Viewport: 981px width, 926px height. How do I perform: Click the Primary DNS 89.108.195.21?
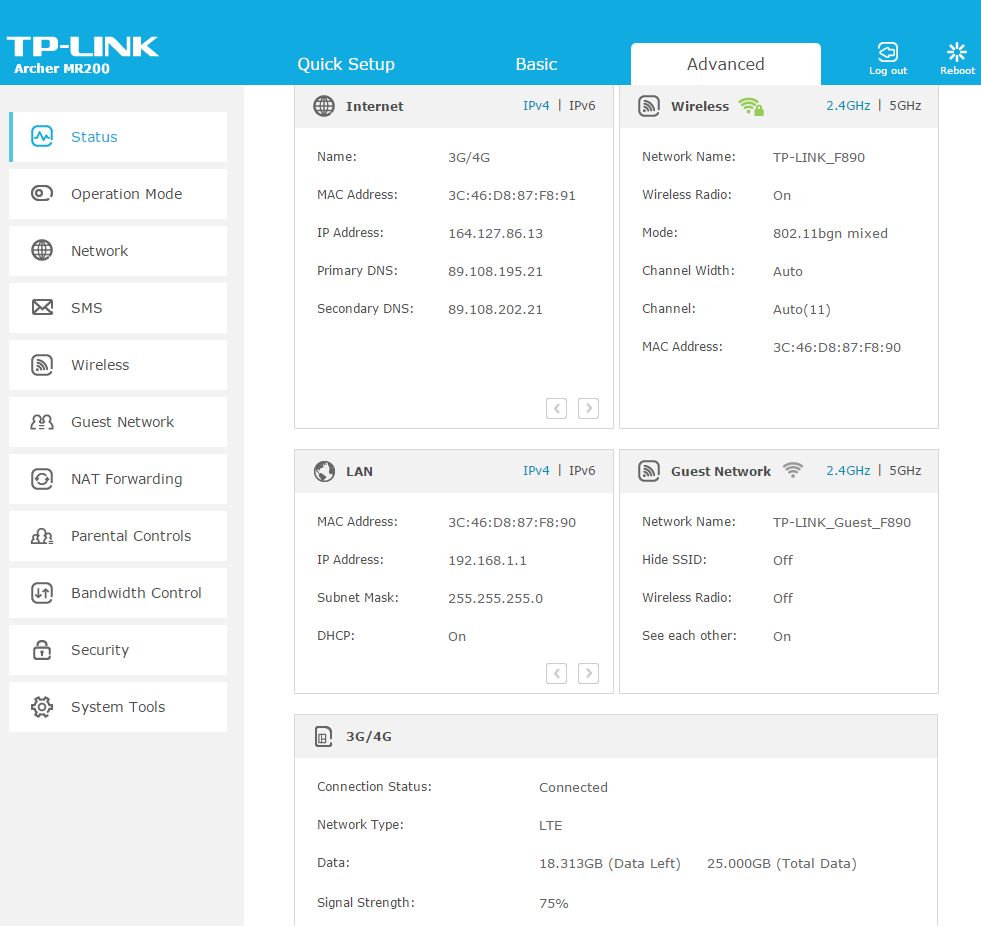tap(496, 272)
